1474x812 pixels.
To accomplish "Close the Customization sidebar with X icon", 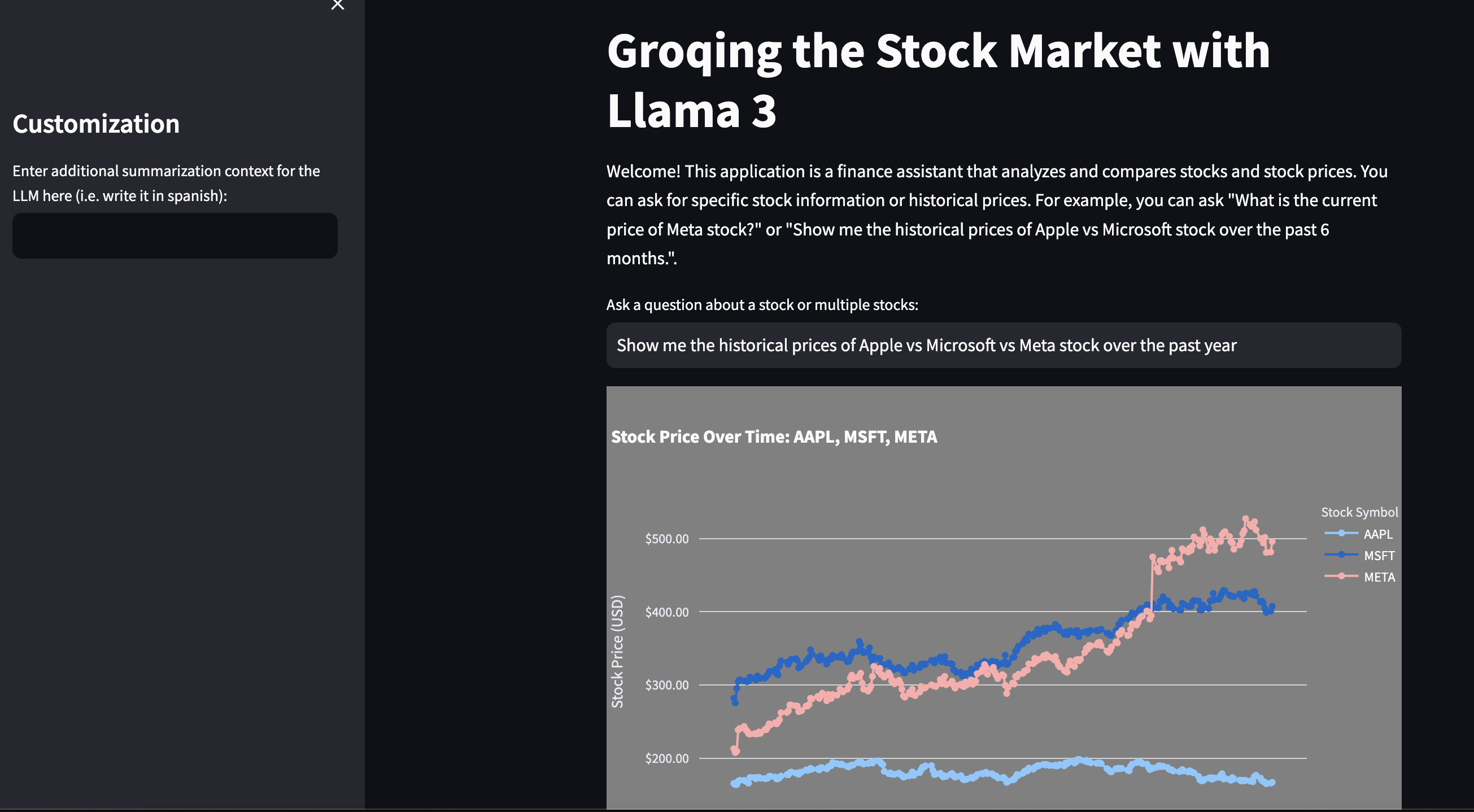I will click(338, 5).
